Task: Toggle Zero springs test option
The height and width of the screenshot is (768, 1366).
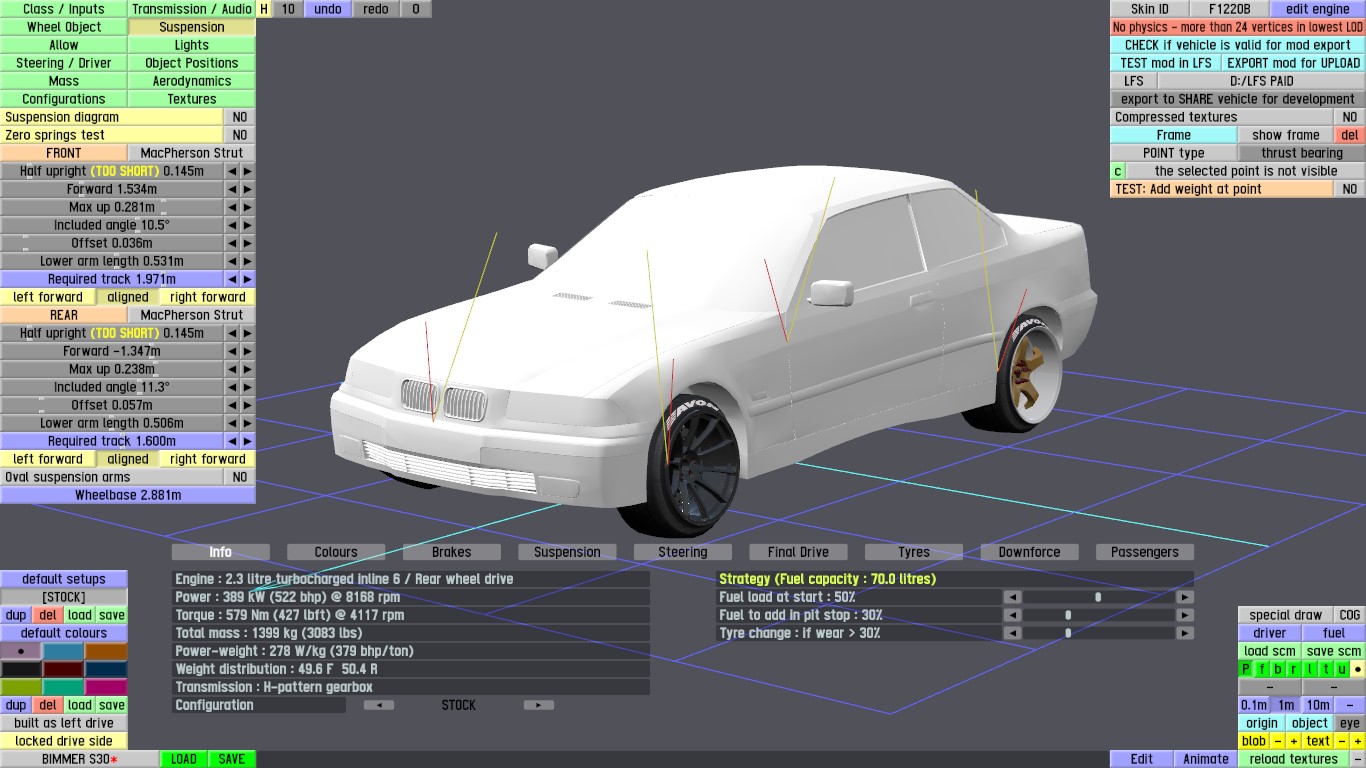Action: [240, 135]
